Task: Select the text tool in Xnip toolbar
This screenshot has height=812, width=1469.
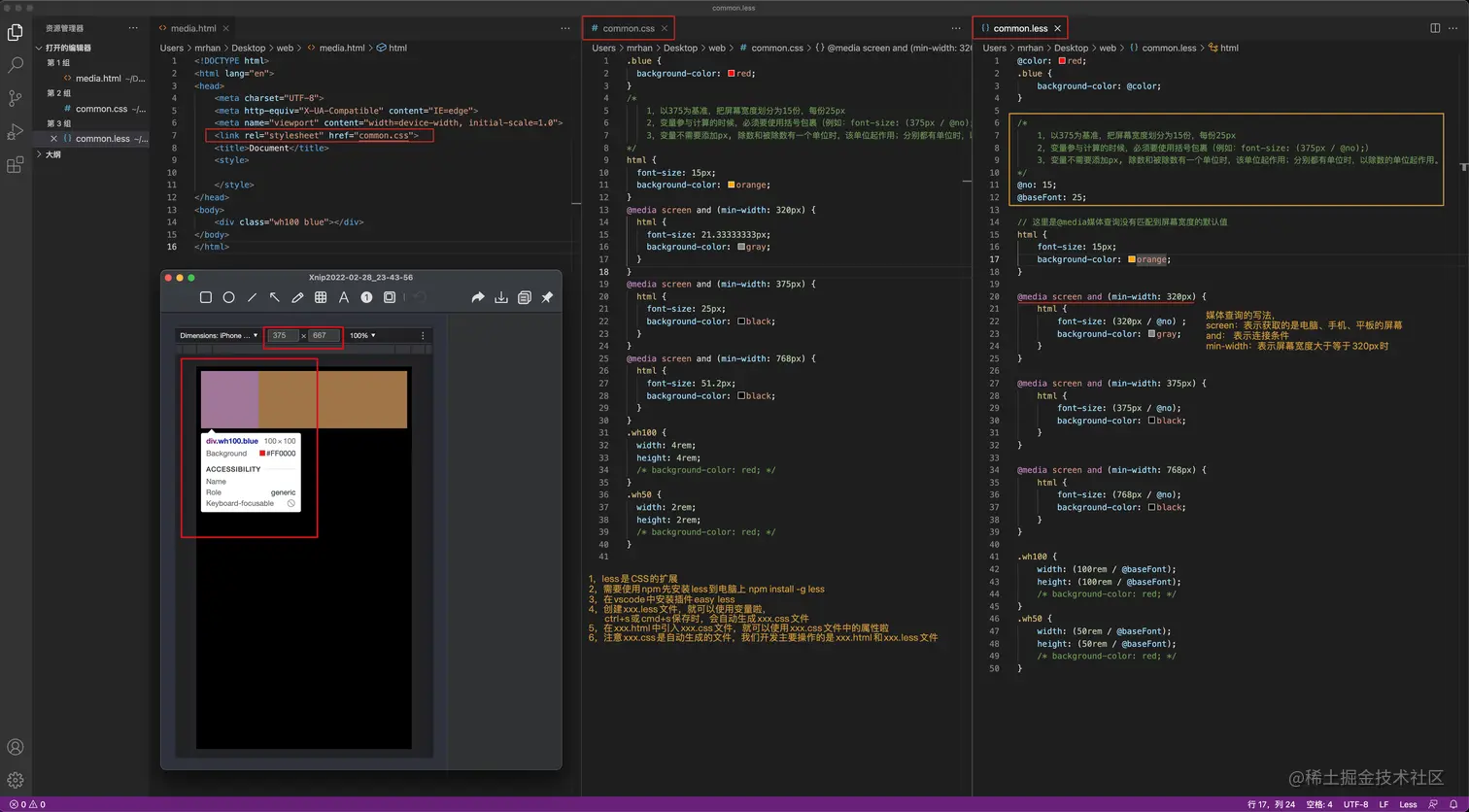Action: [344, 297]
